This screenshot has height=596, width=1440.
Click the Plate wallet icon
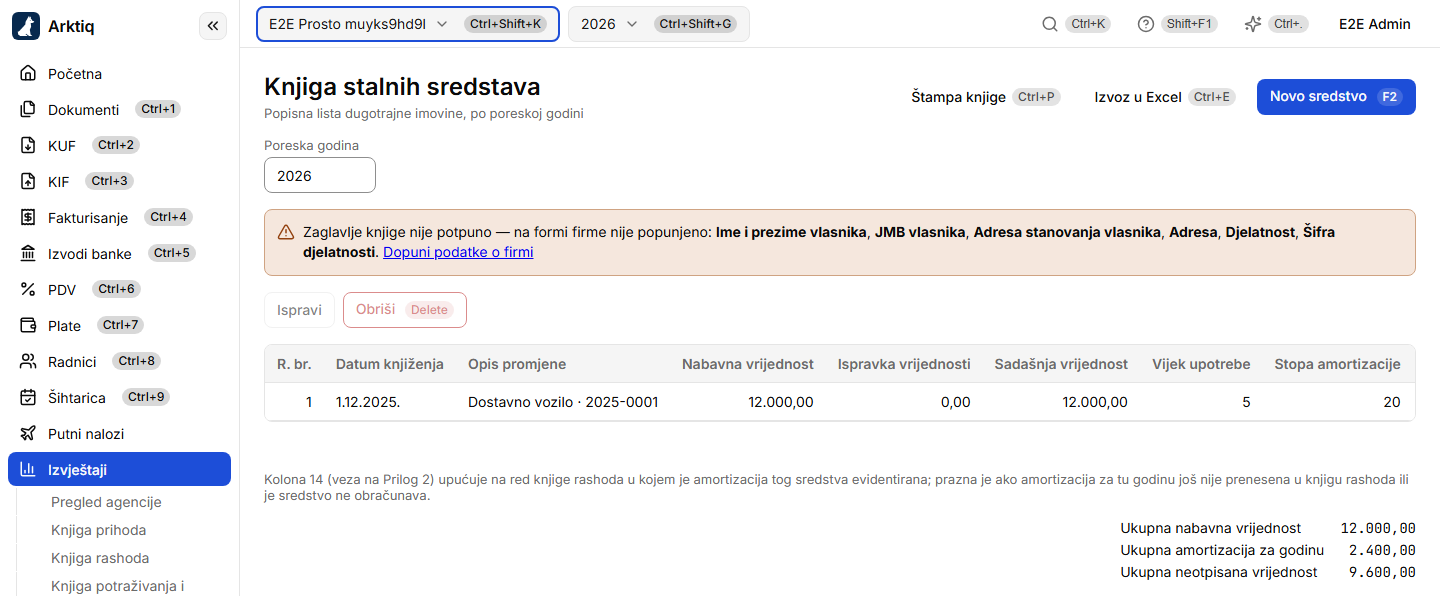tap(28, 326)
